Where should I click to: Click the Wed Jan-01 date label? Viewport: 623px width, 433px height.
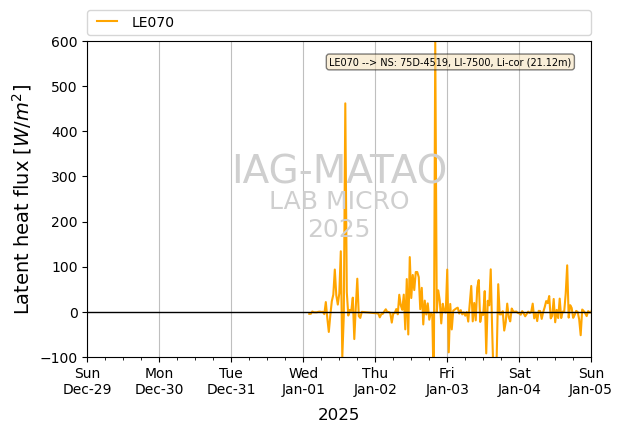tap(304, 381)
